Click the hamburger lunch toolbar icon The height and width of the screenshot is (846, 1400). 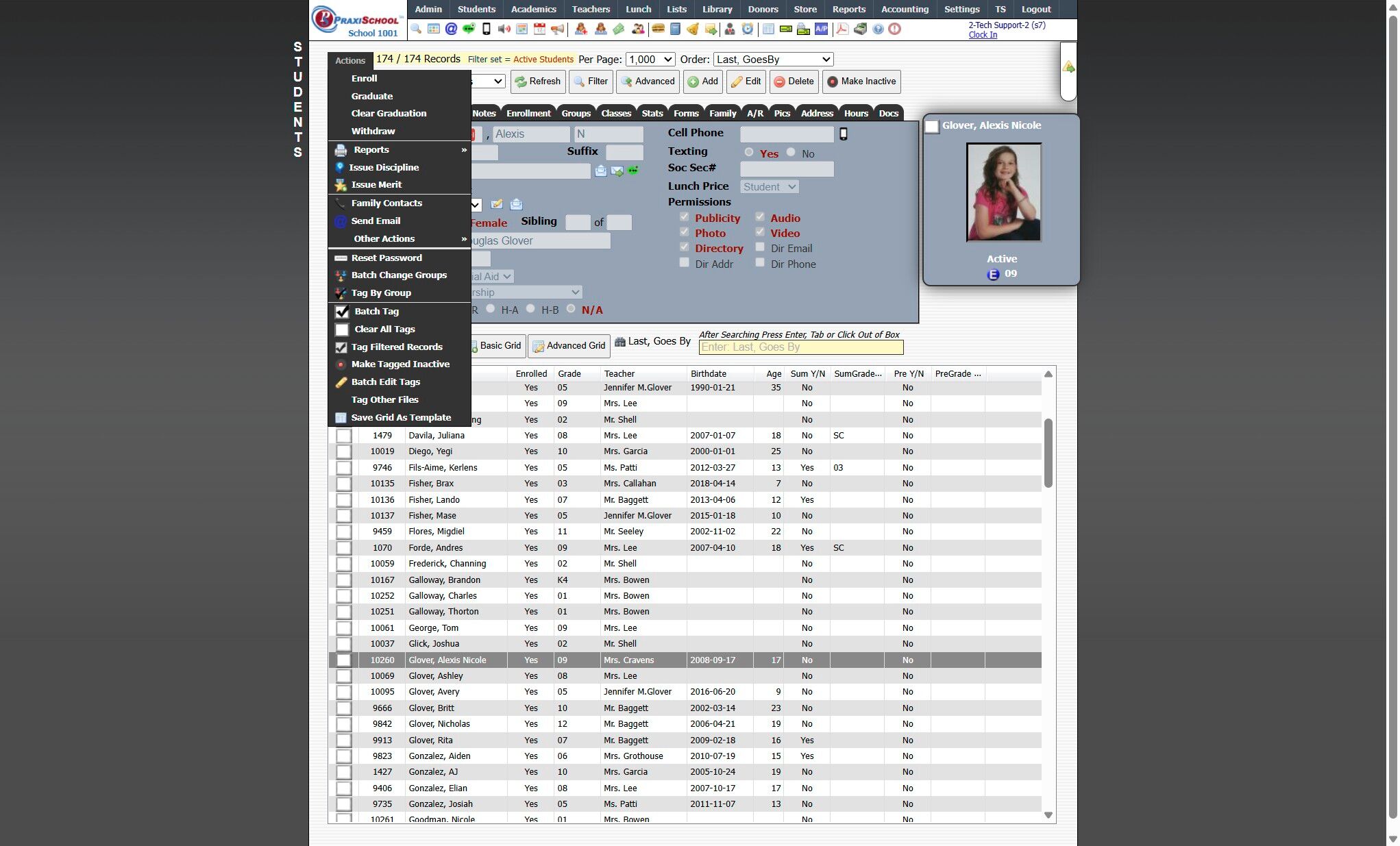658,29
